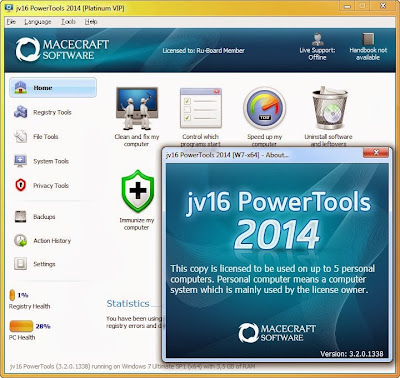Click 'Clean and fix my computer' label

[x=137, y=140]
